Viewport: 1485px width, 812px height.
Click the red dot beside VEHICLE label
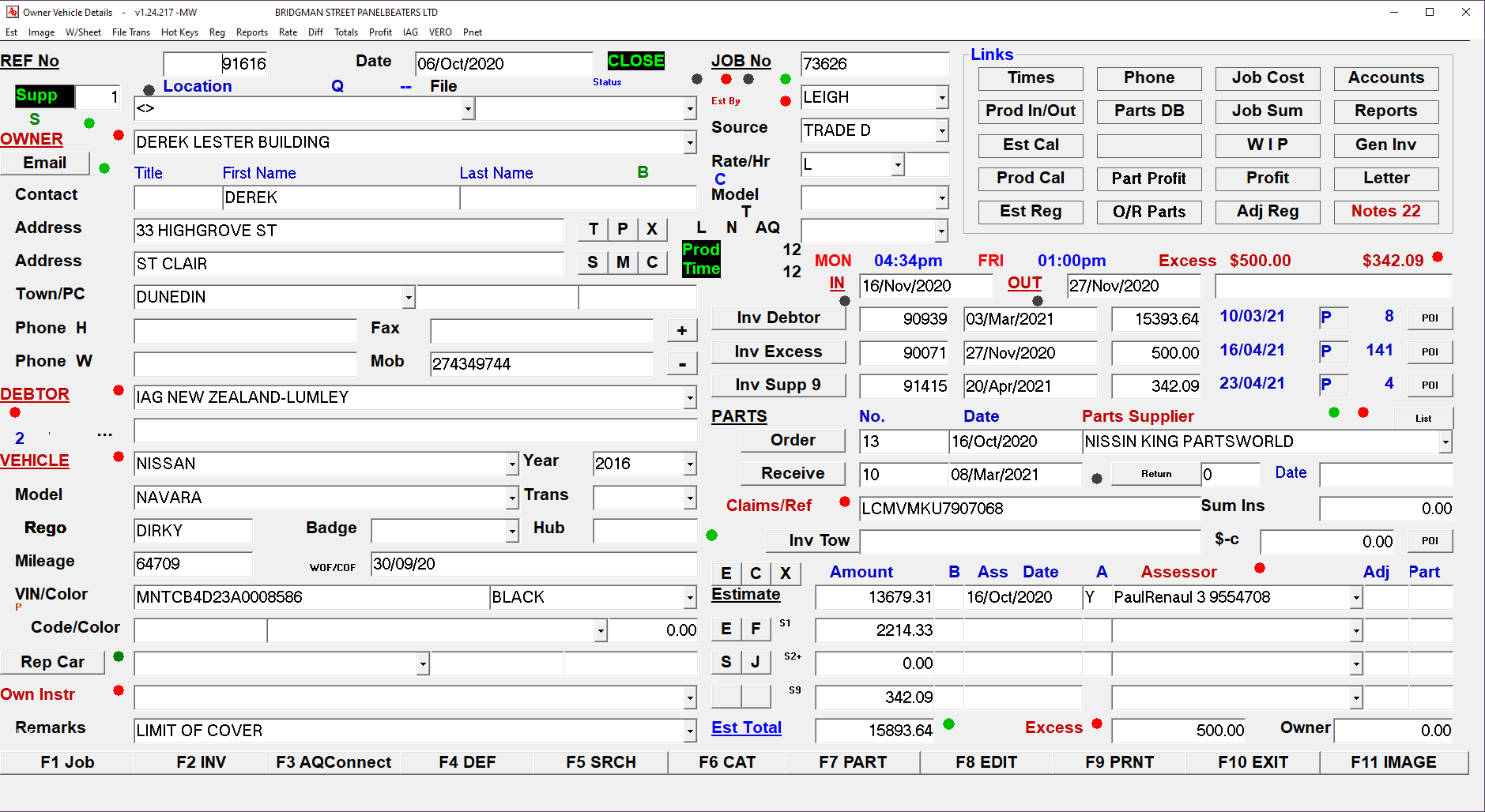119,457
